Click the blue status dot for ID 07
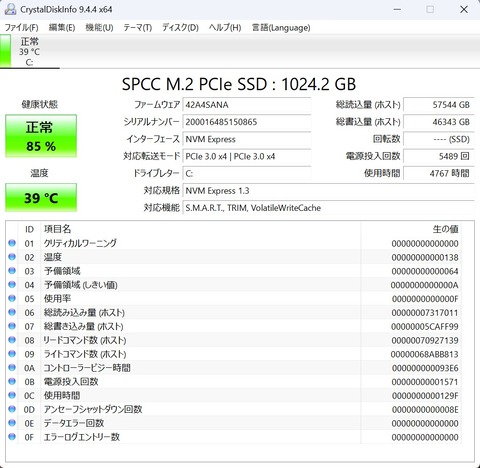Viewport: 480px width, 468px height. point(12,326)
